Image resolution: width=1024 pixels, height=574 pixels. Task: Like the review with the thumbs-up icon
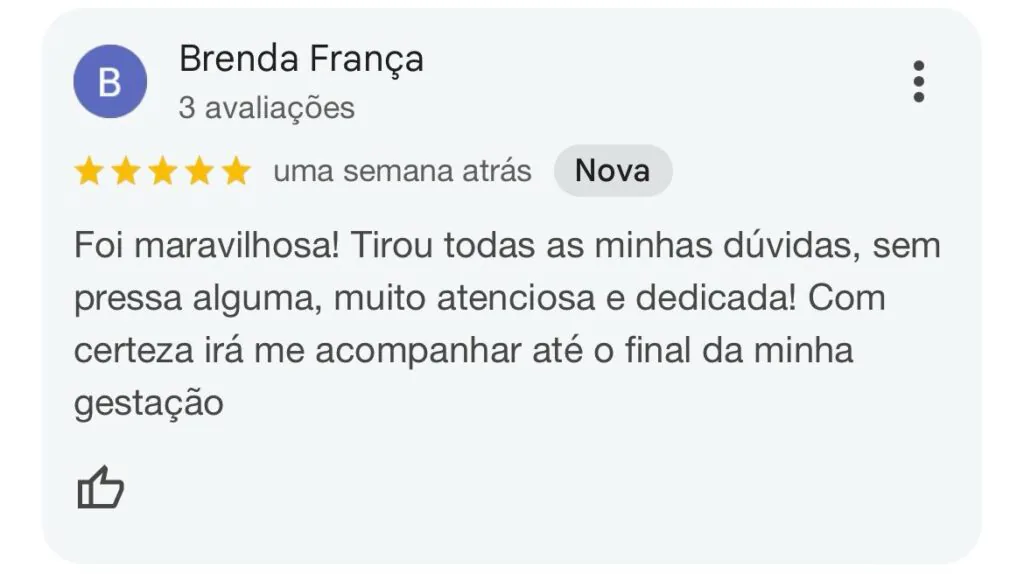point(101,487)
